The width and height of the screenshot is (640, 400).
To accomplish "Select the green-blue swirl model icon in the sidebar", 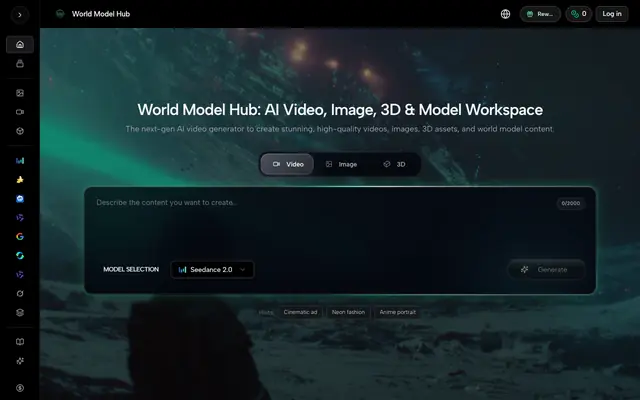I will [20, 256].
